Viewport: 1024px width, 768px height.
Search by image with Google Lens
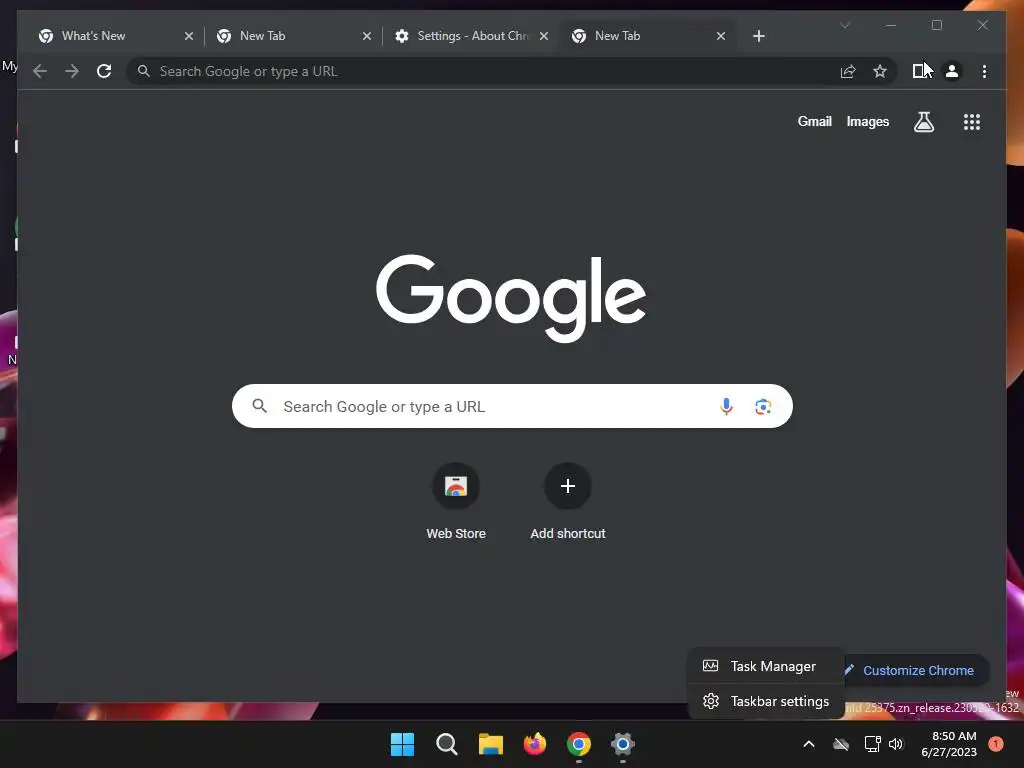pos(763,407)
